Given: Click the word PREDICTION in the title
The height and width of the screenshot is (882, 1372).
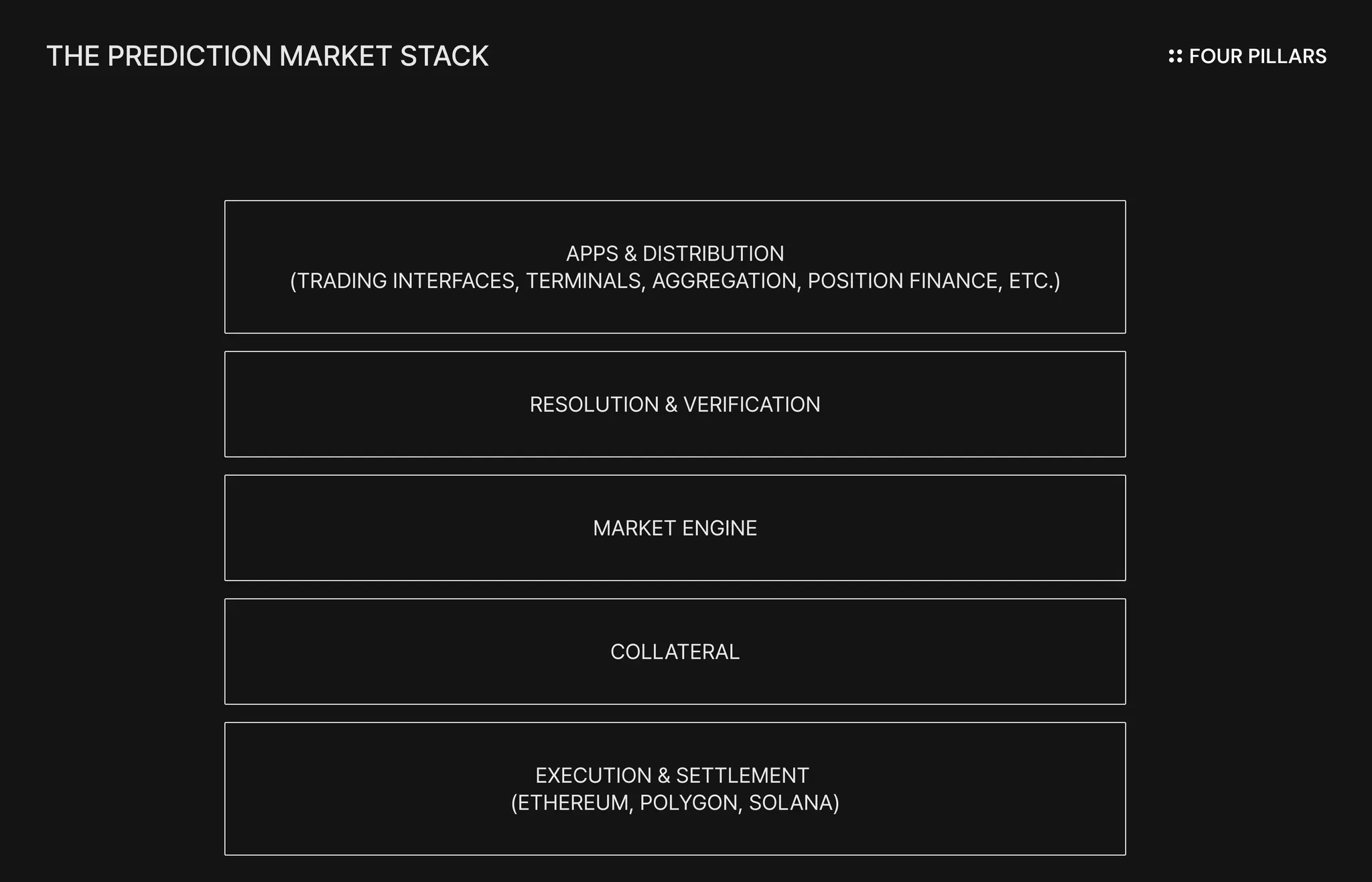Looking at the screenshot, I should point(190,56).
